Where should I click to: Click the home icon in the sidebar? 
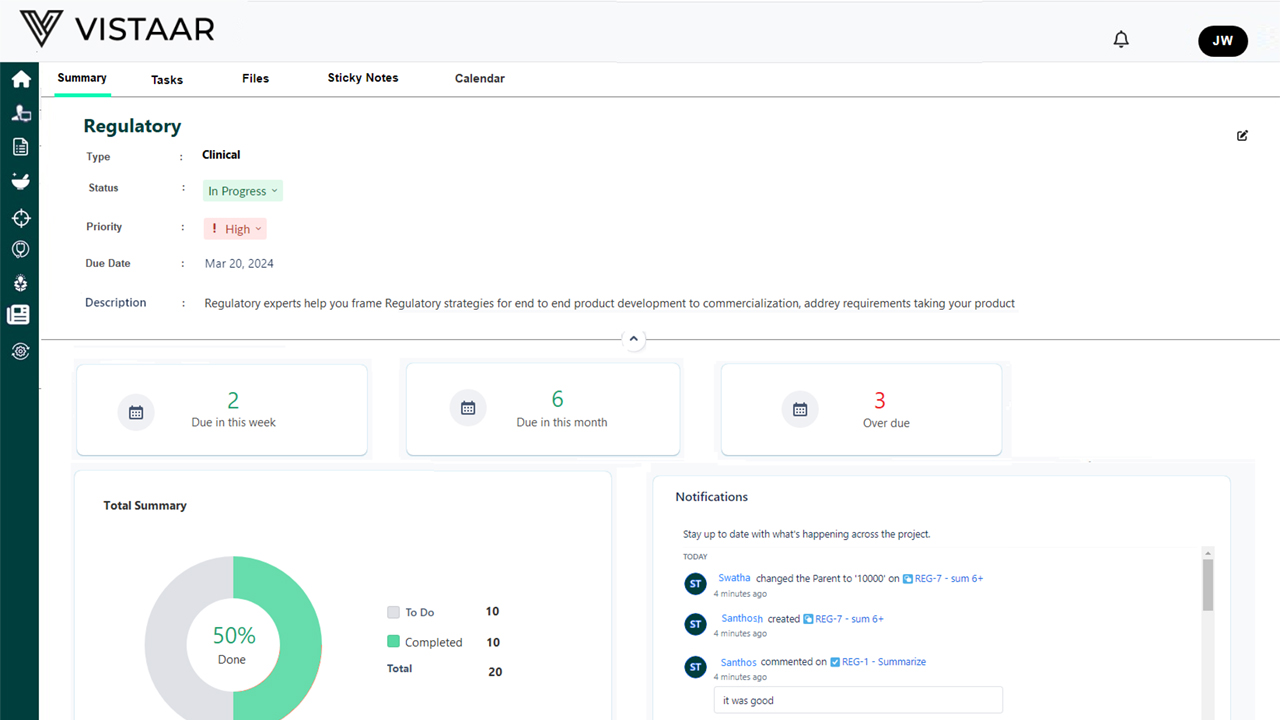click(x=20, y=79)
